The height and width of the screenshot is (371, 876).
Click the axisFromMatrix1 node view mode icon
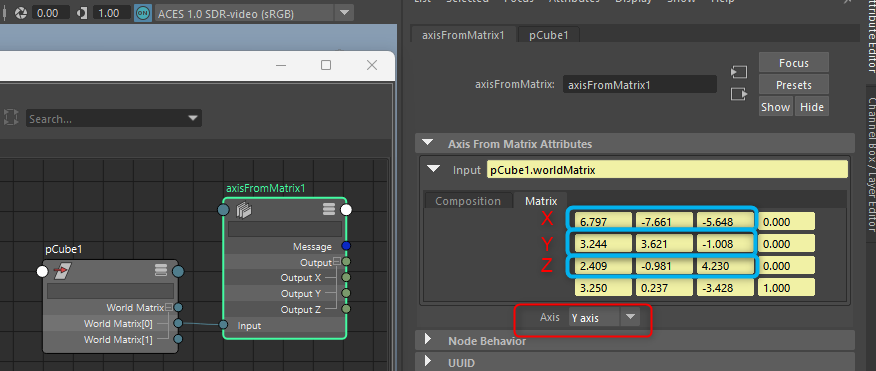click(328, 210)
